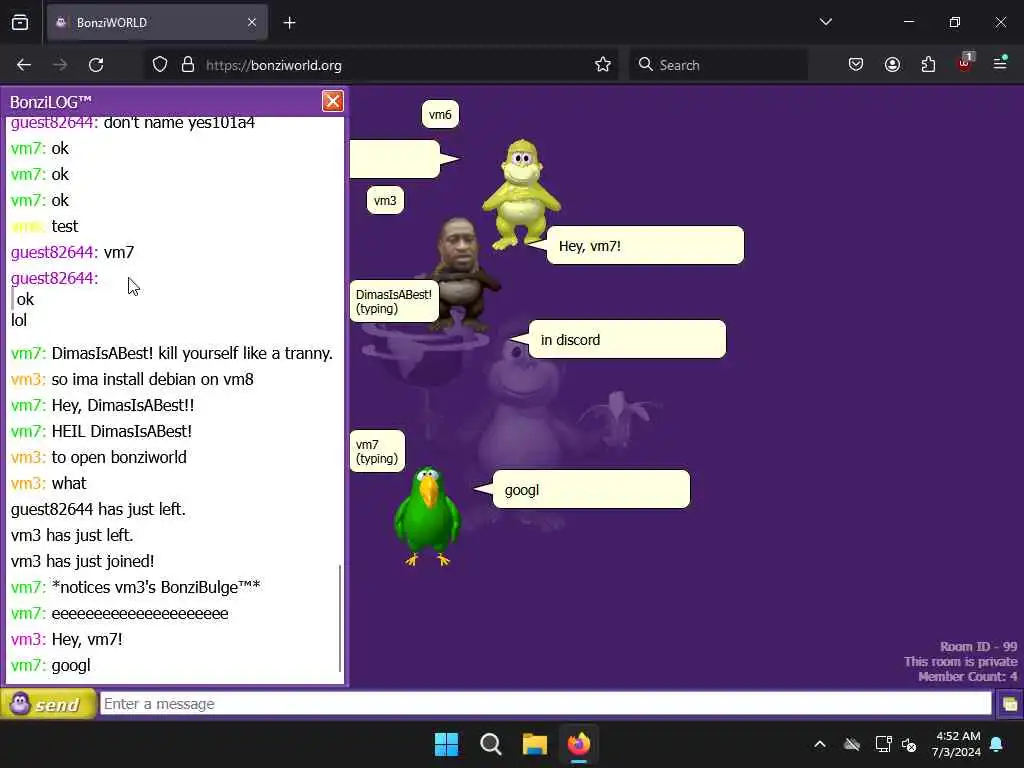Toggle the chat log button beside message box

coord(1009,704)
